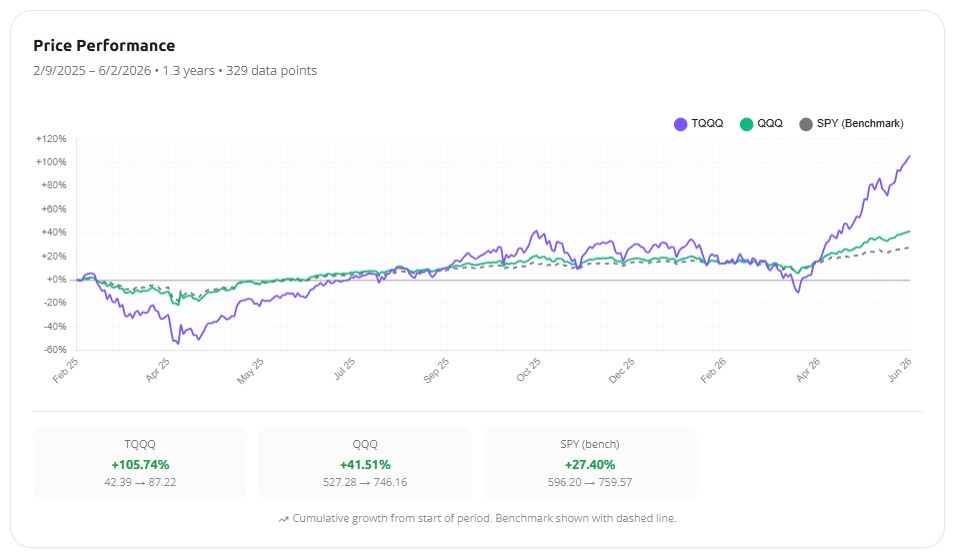Click the Apr 25 x-axis label
Viewport: 955px width, 560px height.
point(158,370)
